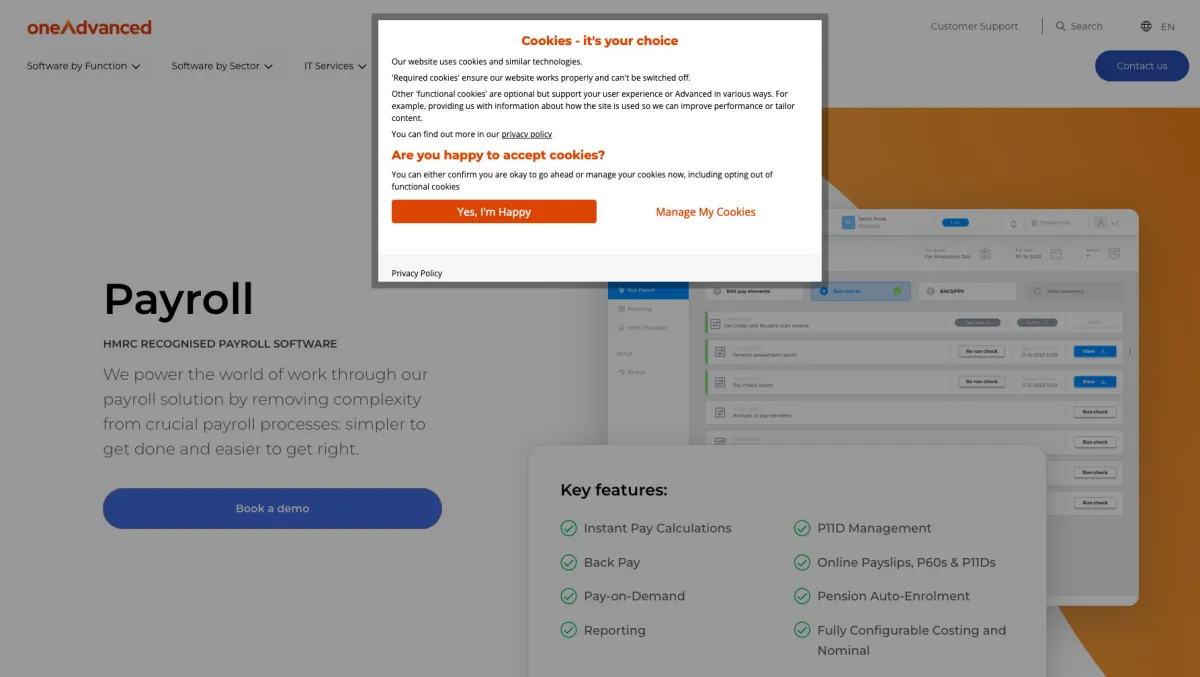This screenshot has height=677, width=1200.
Task: Click the Search label in the header
Action: (1086, 27)
